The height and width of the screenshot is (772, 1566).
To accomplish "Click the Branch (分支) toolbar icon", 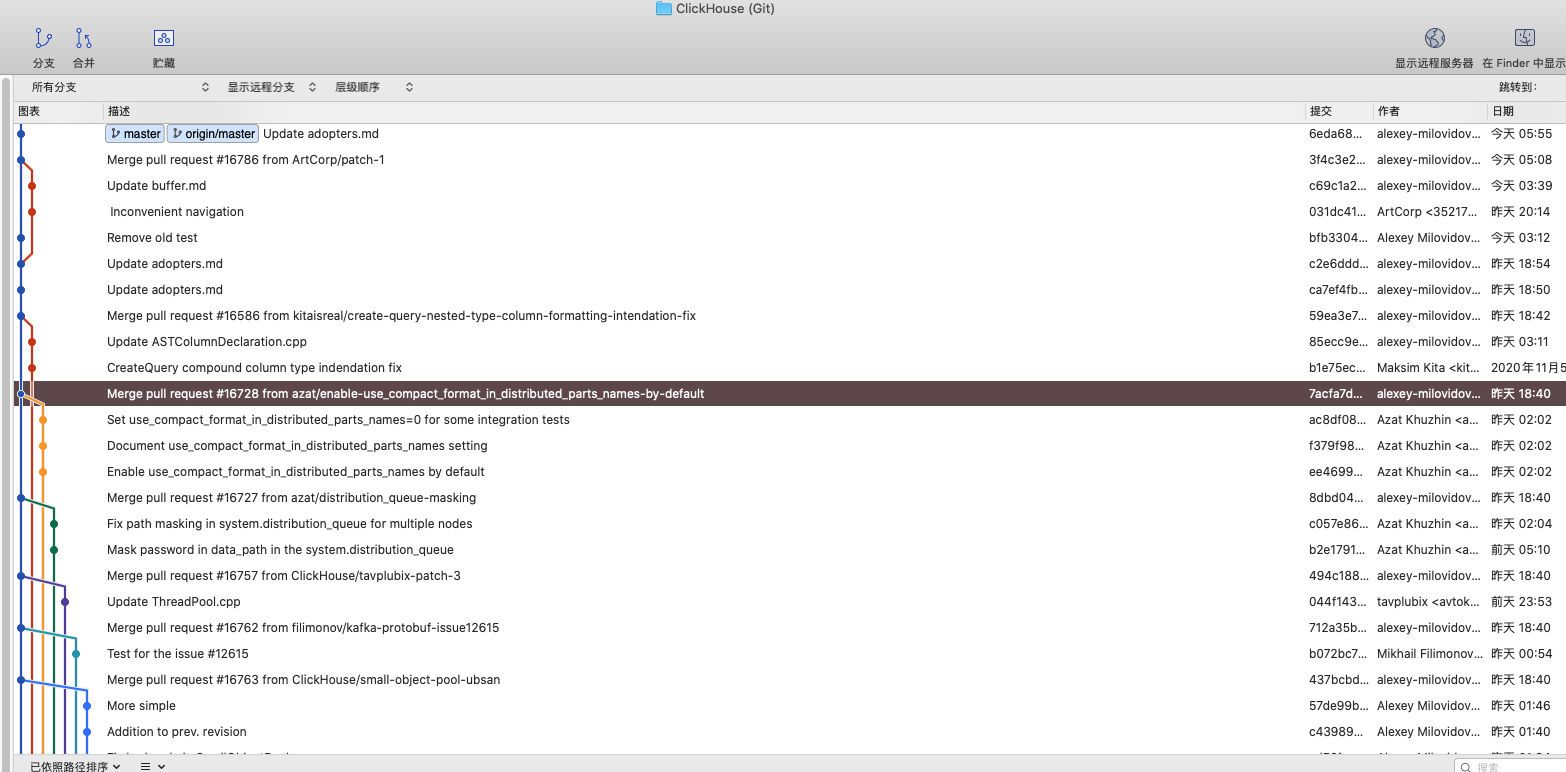I will (x=43, y=39).
